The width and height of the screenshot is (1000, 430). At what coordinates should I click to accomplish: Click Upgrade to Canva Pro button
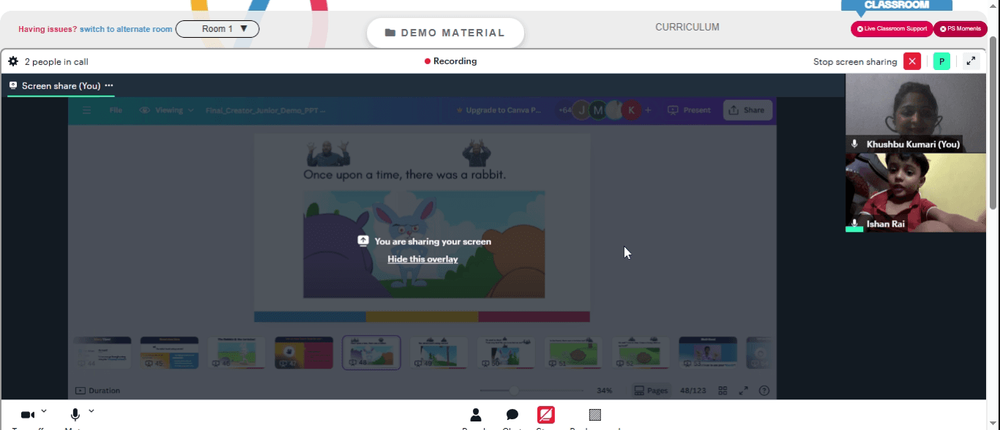(497, 110)
